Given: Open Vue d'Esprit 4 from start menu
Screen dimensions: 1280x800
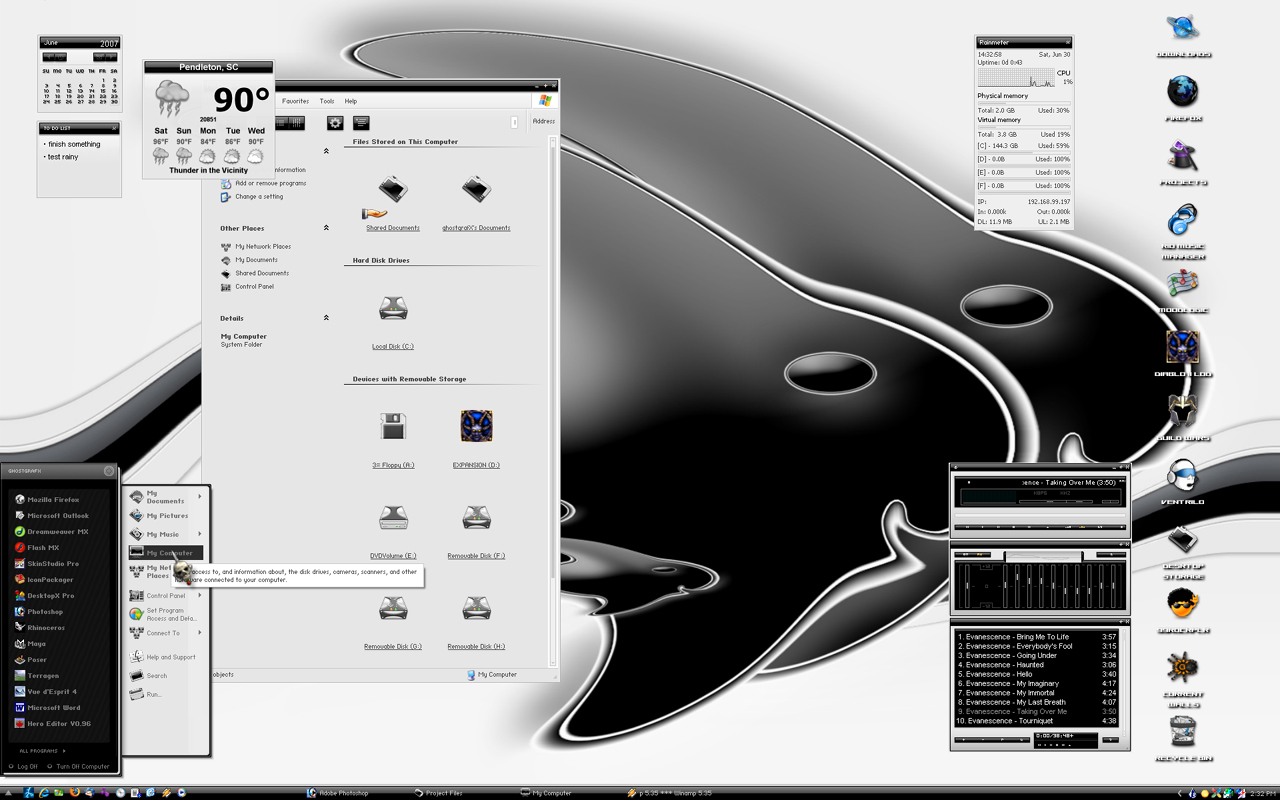Looking at the screenshot, I should [46, 692].
